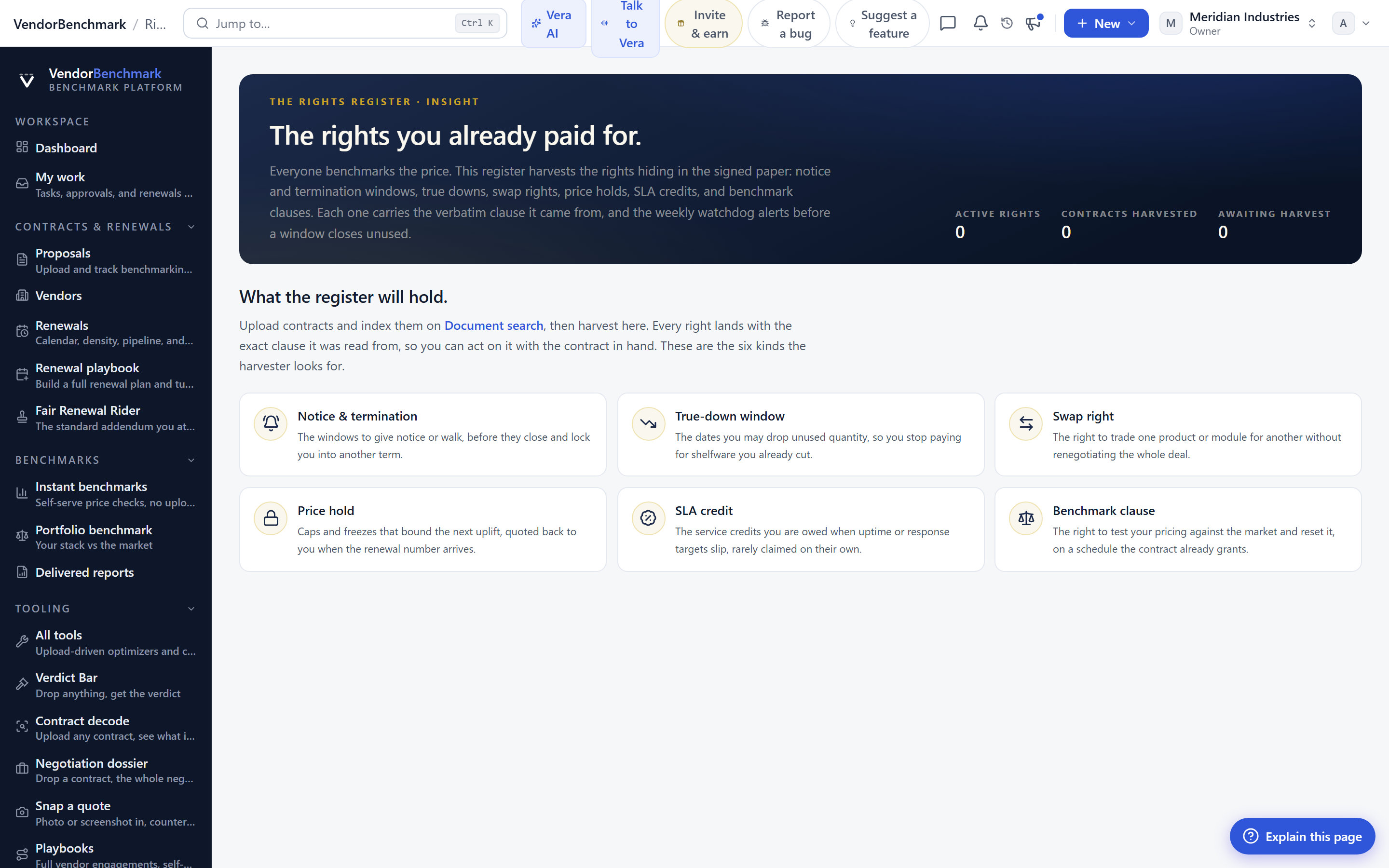1389x868 pixels.
Task: Click Suggest a feature button
Action: 882,24
